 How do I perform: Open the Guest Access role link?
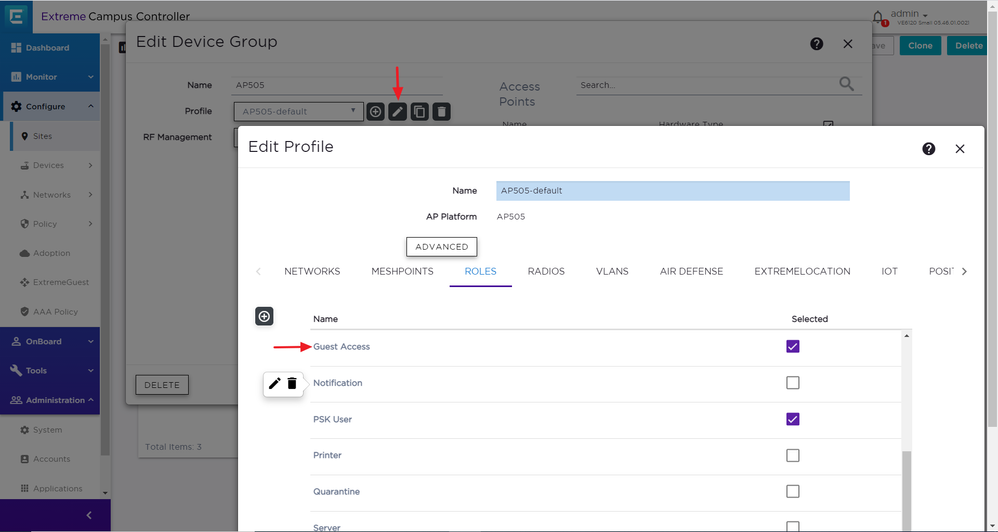[341, 347]
